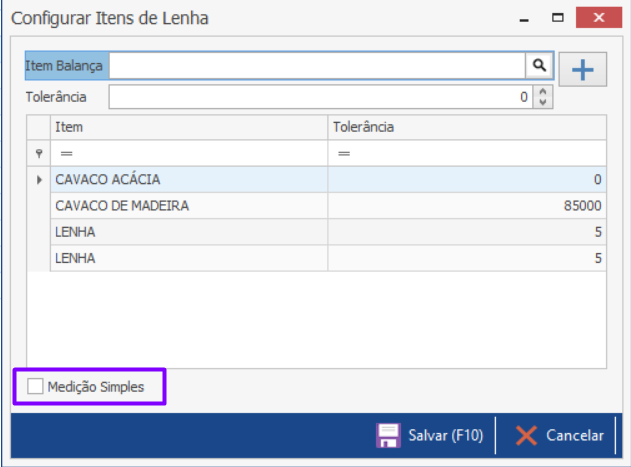Sort by the Tolerância column header

[x=467, y=127]
